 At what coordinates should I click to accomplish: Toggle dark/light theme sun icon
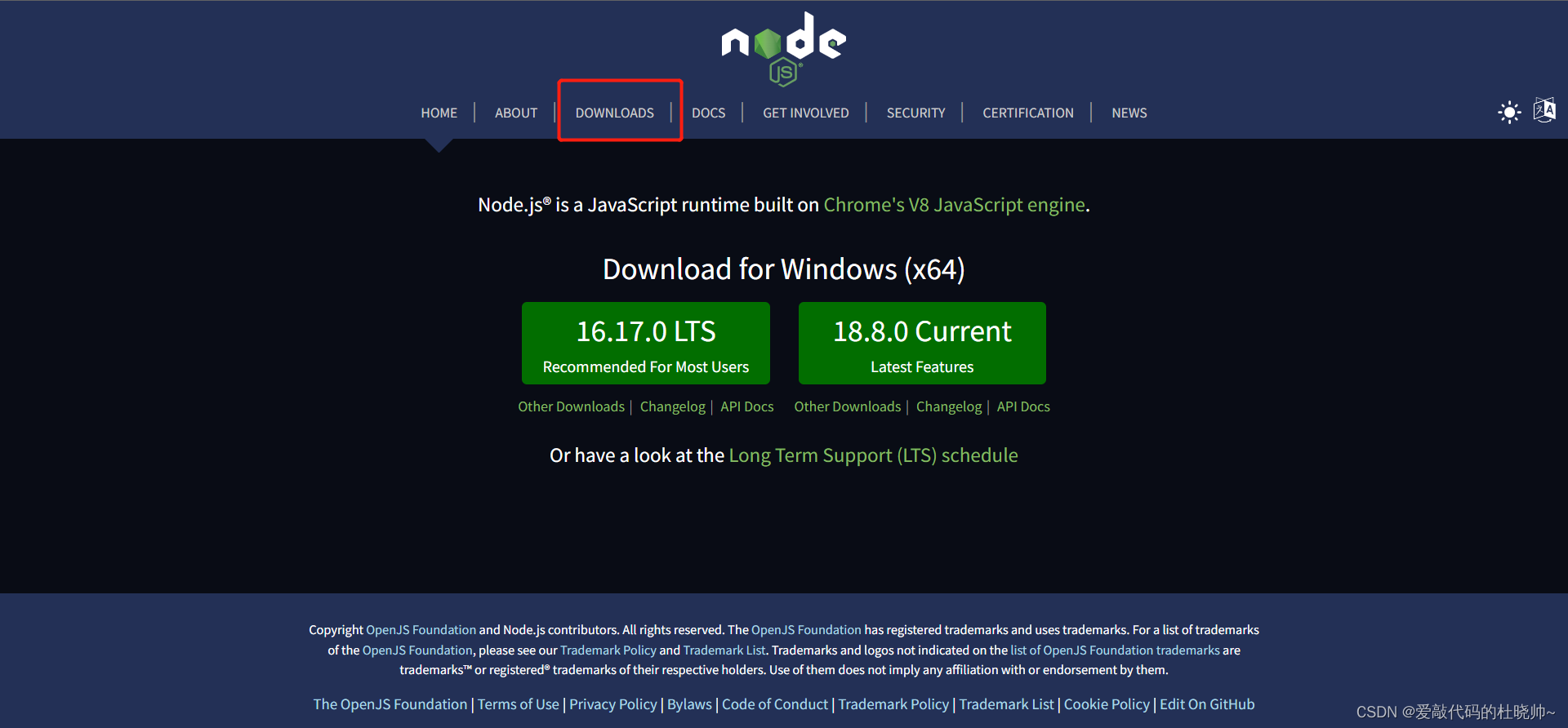1509,112
